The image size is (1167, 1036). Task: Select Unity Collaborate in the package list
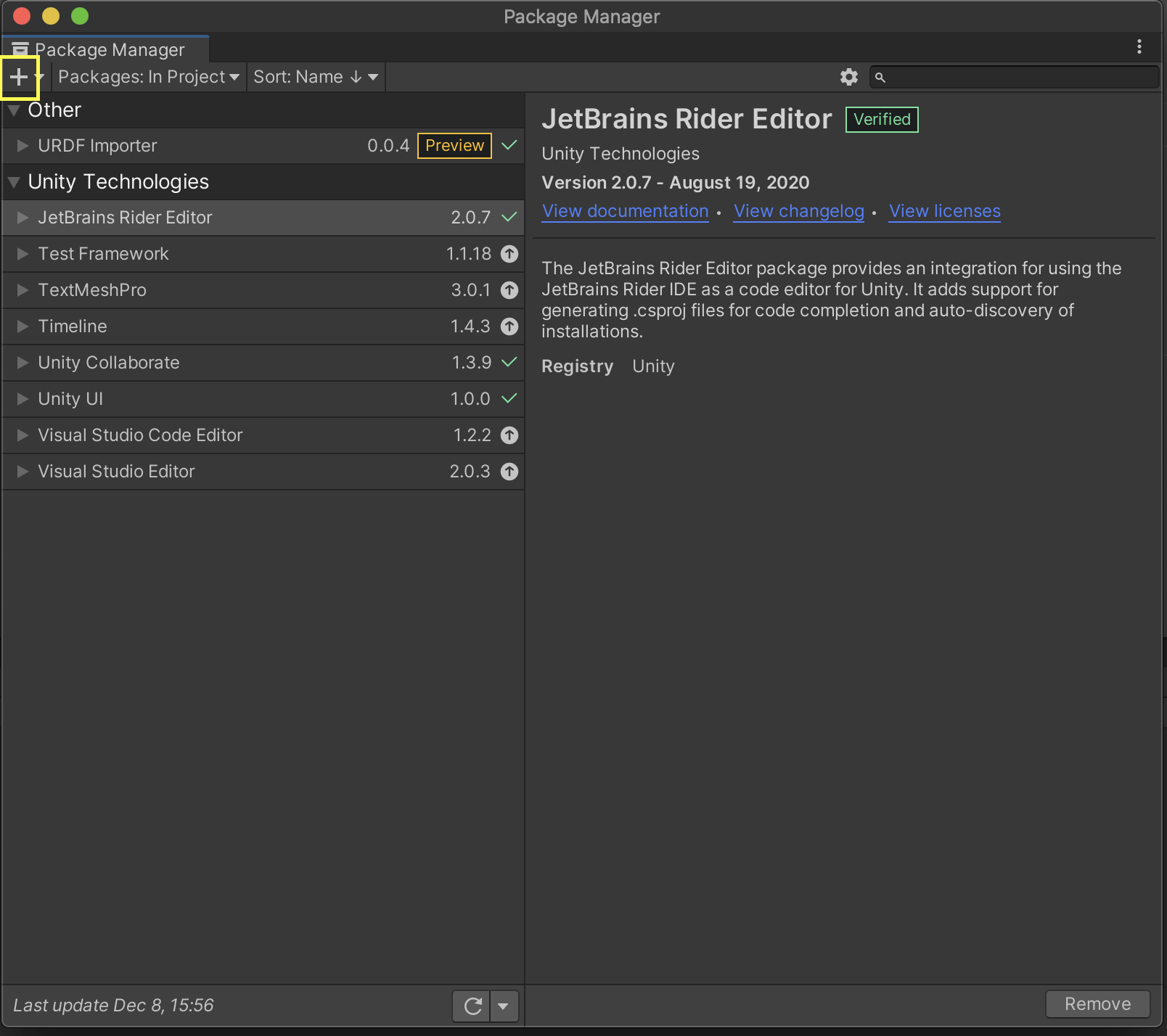pyautogui.click(x=263, y=363)
